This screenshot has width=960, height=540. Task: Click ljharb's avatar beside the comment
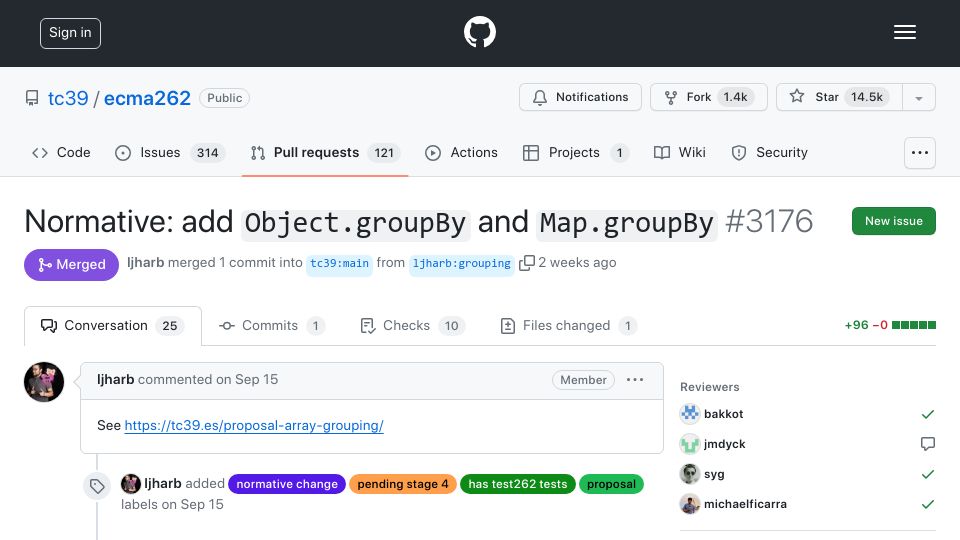pyautogui.click(x=44, y=382)
